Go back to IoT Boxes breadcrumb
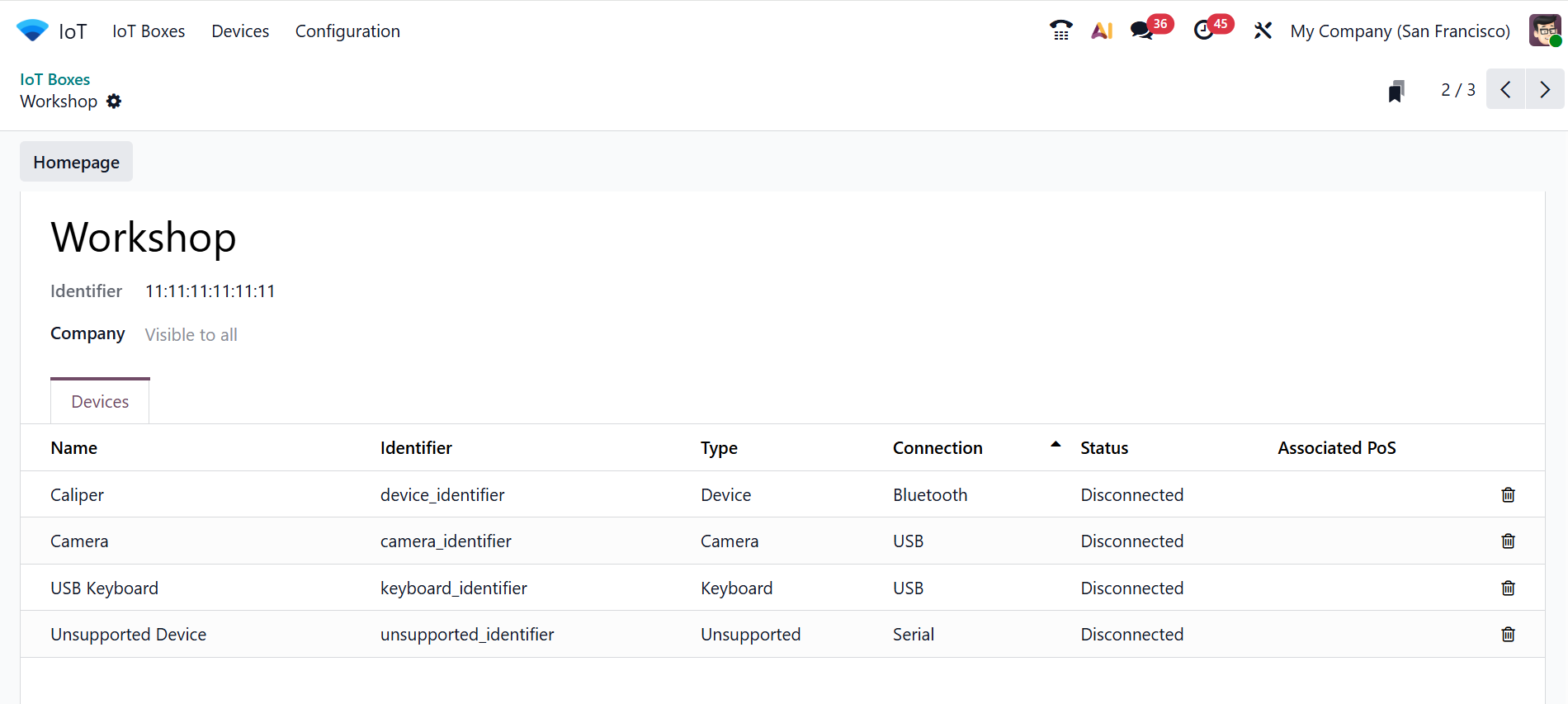Screen dimensions: 1568x704 [x=55, y=79]
